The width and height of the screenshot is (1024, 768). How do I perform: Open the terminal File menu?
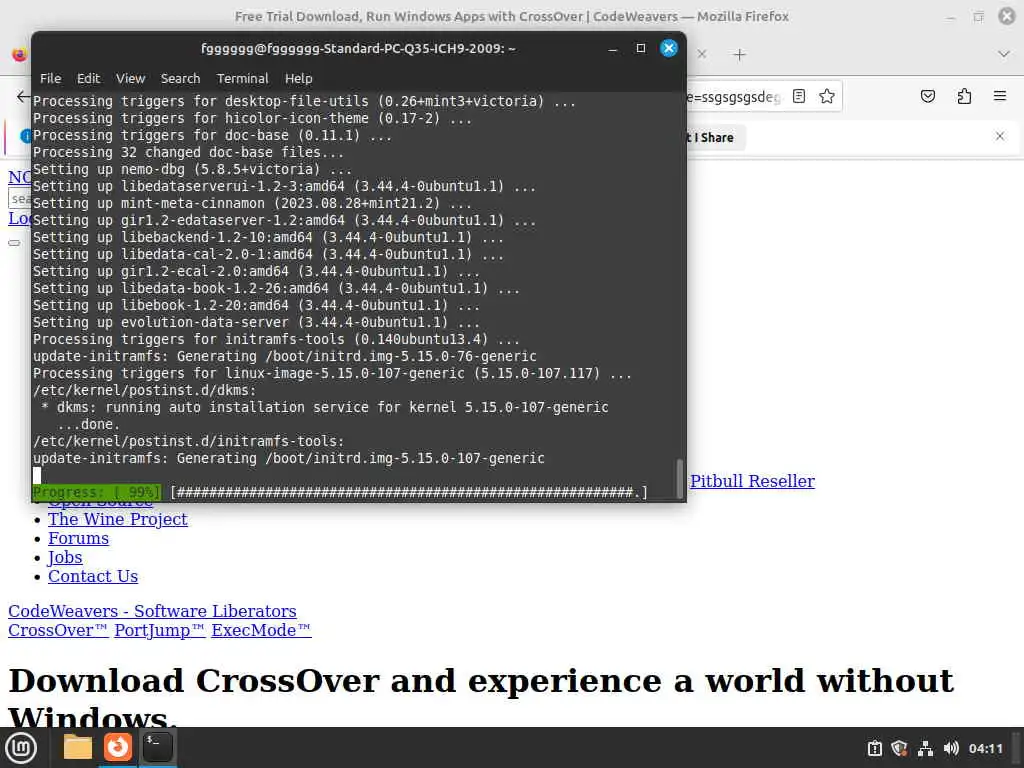tap(50, 78)
